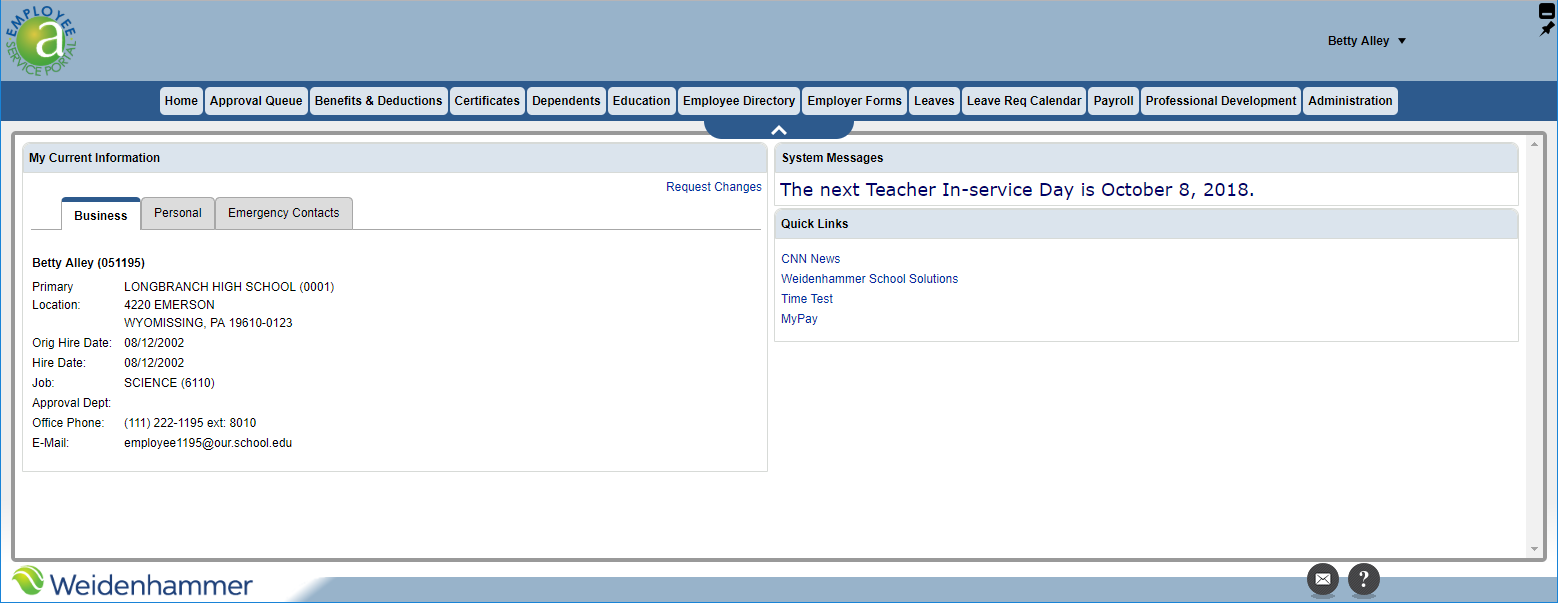Open the Weidenhammer School Solutions link

tap(869, 279)
